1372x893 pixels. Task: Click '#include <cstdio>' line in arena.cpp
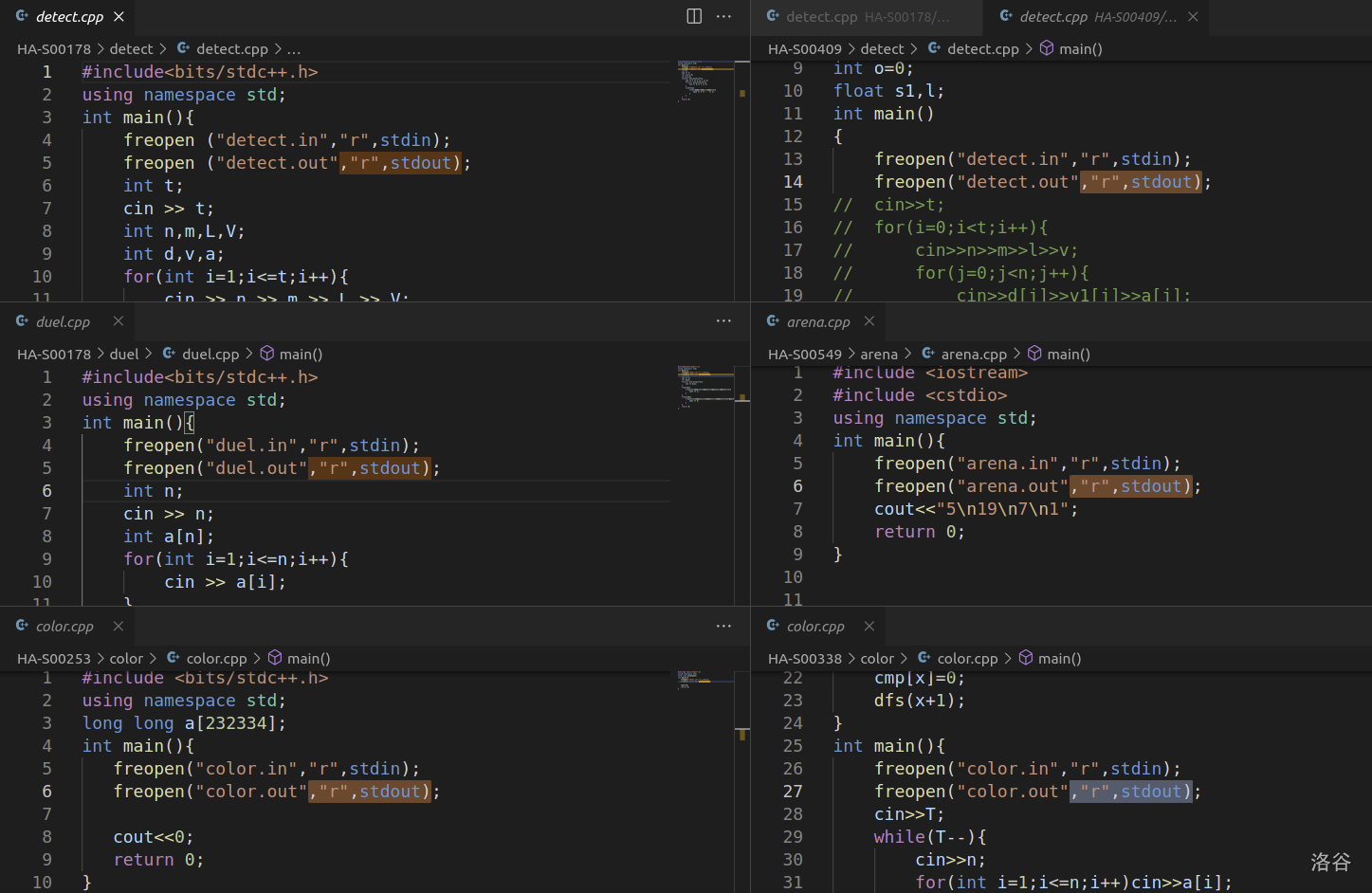click(x=920, y=395)
